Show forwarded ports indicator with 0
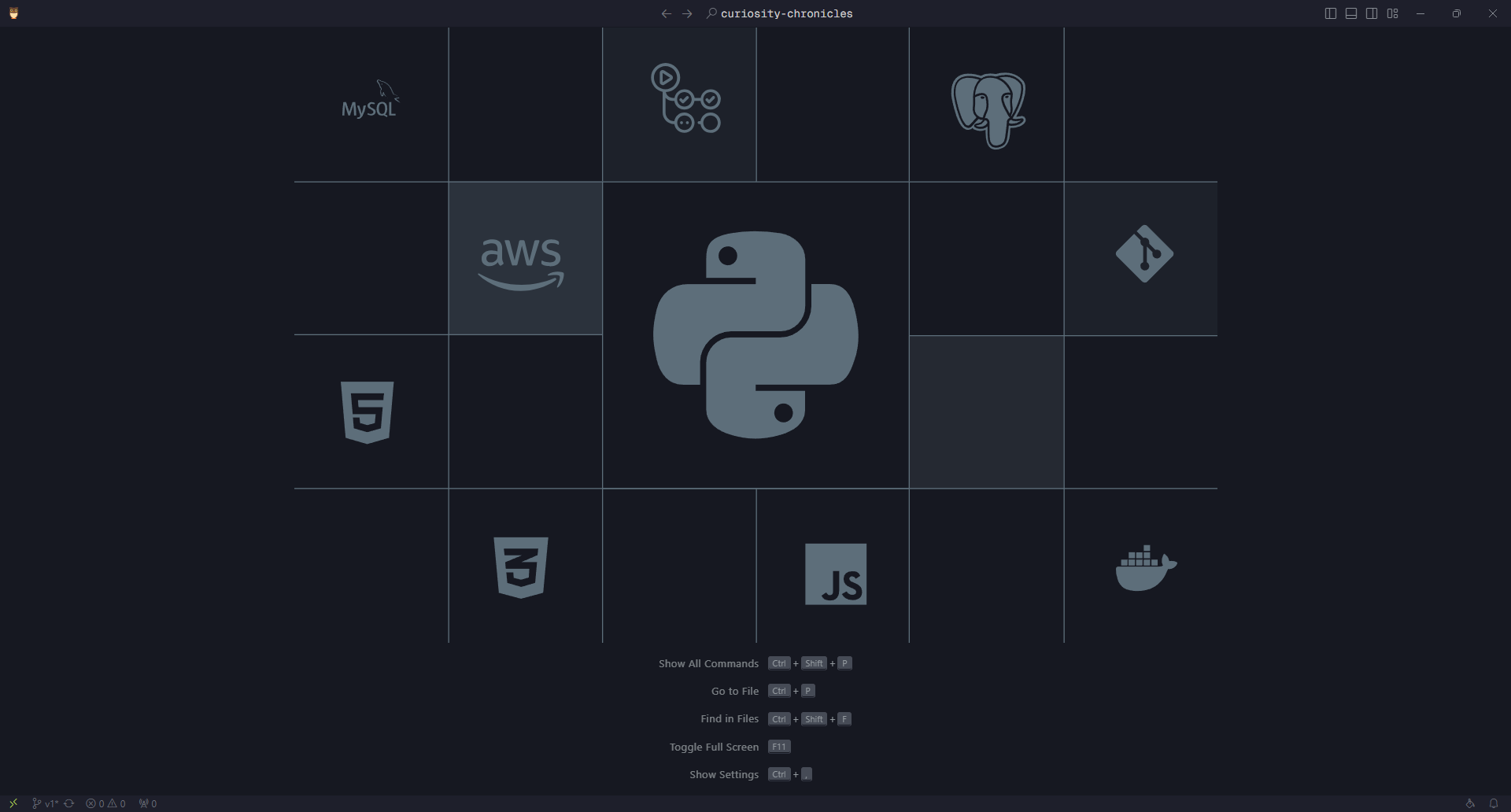 (x=148, y=803)
